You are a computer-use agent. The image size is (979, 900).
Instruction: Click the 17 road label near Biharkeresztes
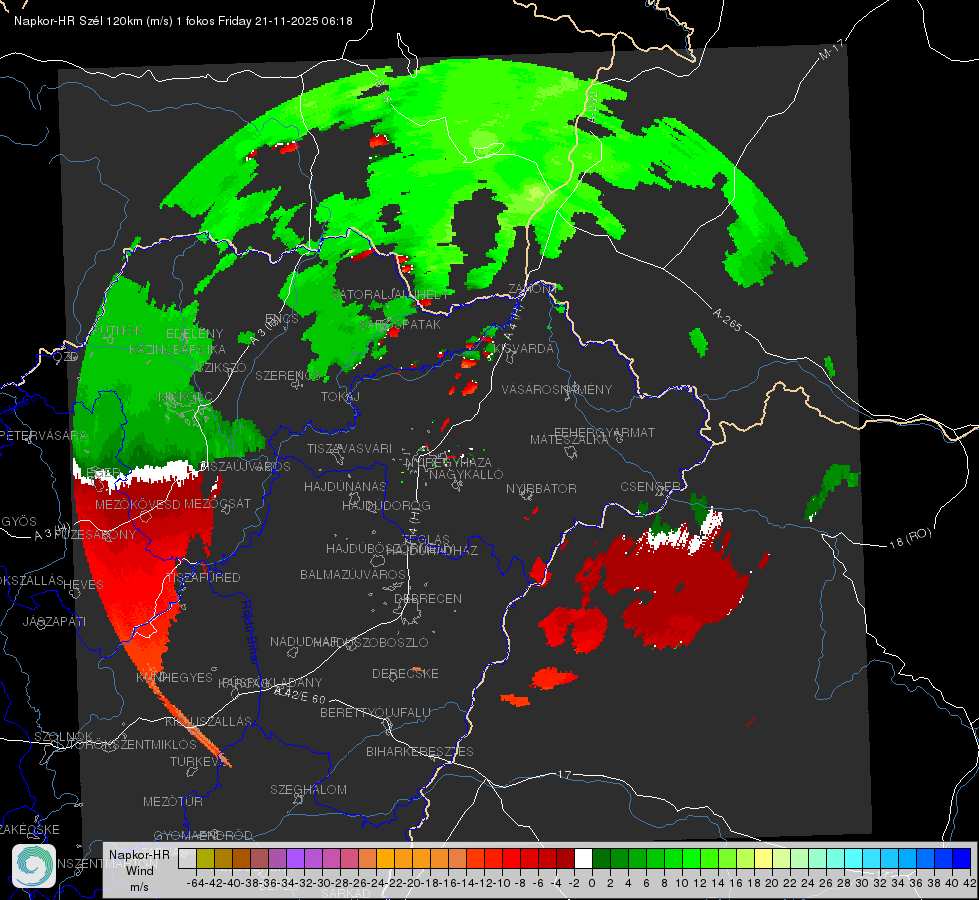tap(564, 774)
